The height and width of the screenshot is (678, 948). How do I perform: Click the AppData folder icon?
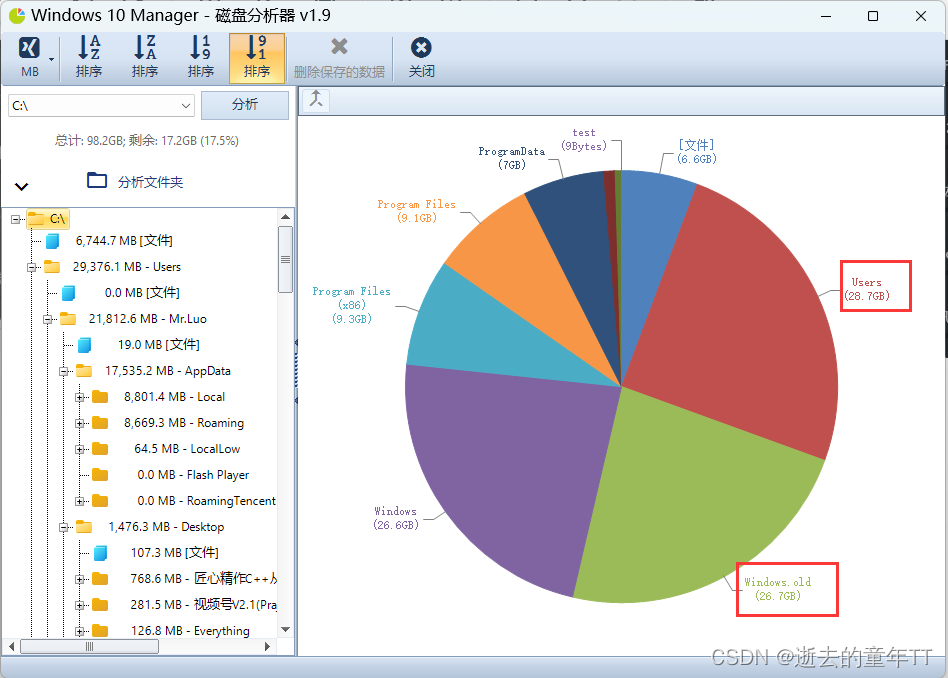[x=84, y=371]
